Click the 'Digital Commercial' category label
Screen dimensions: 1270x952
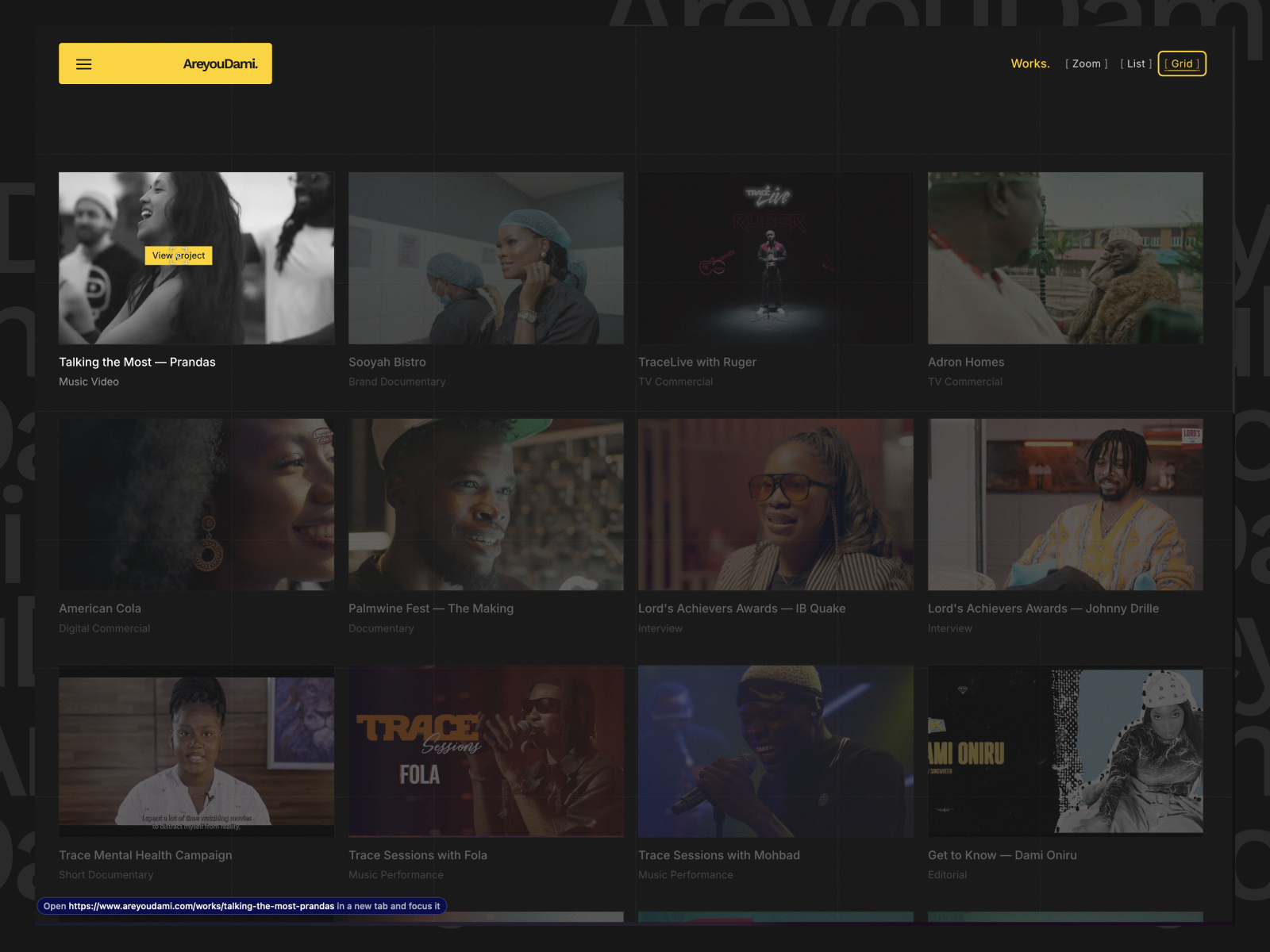tap(104, 628)
